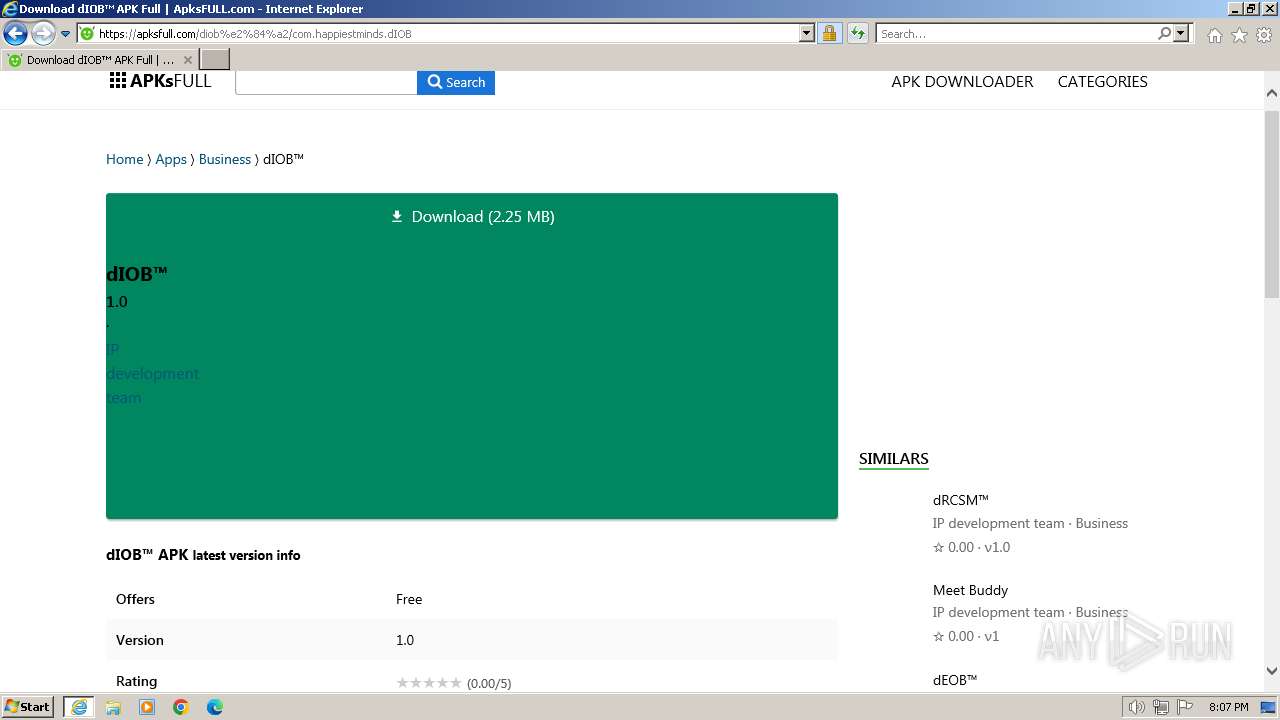Refresh the page with the refresh icon
This screenshot has width=1280, height=720.
click(858, 34)
